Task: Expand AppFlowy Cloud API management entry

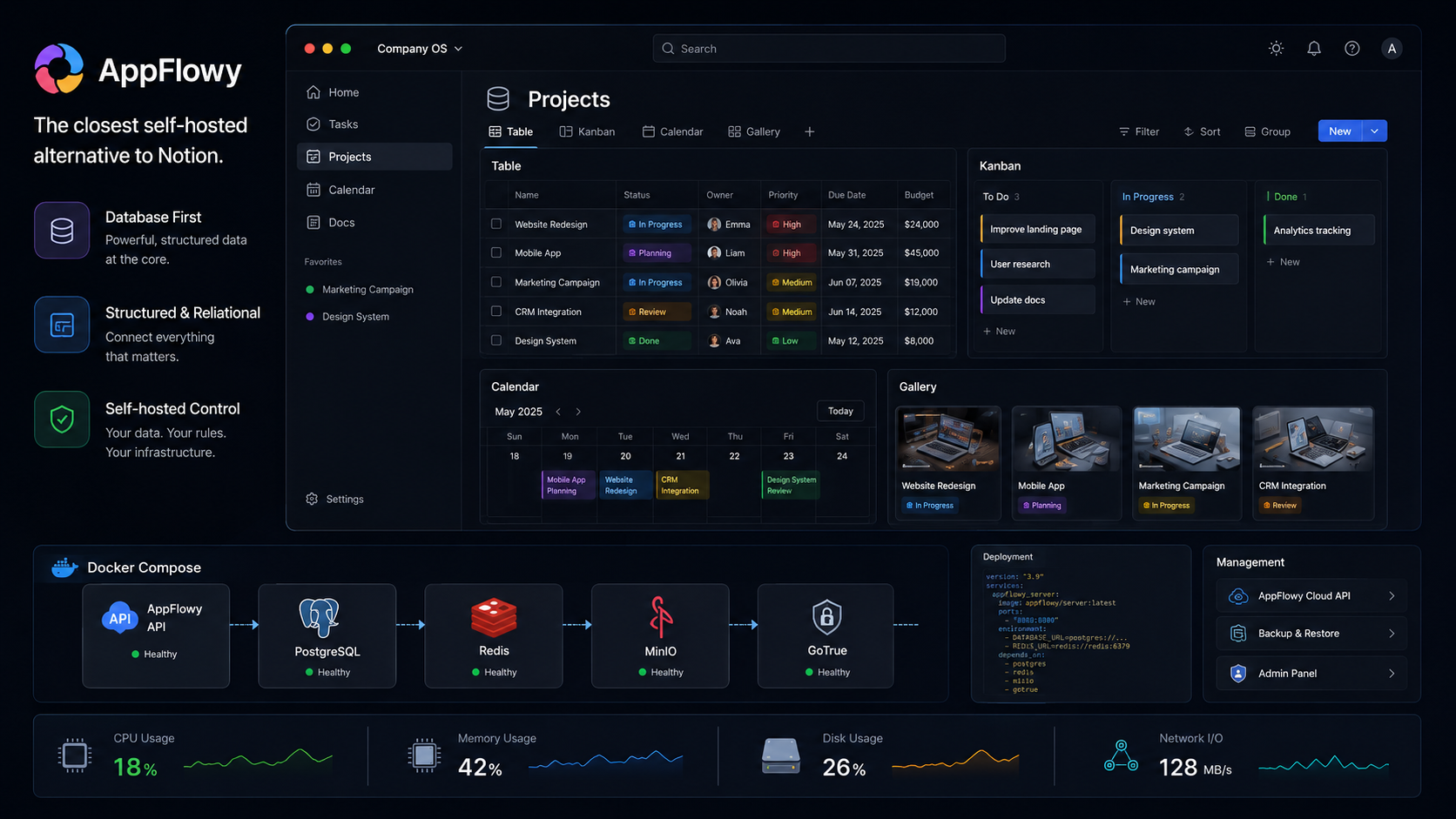Action: [1311, 596]
